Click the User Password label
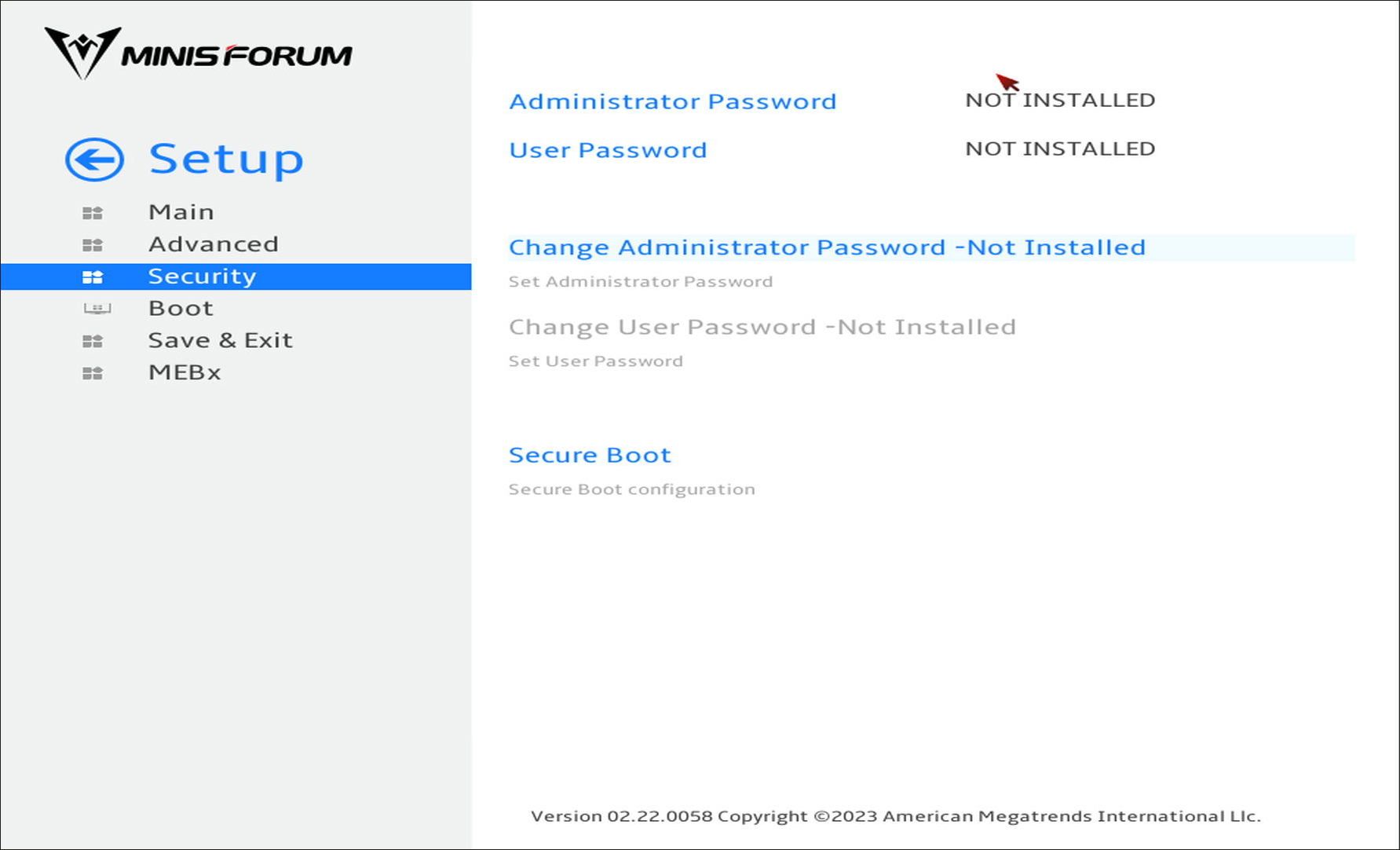 coord(608,150)
